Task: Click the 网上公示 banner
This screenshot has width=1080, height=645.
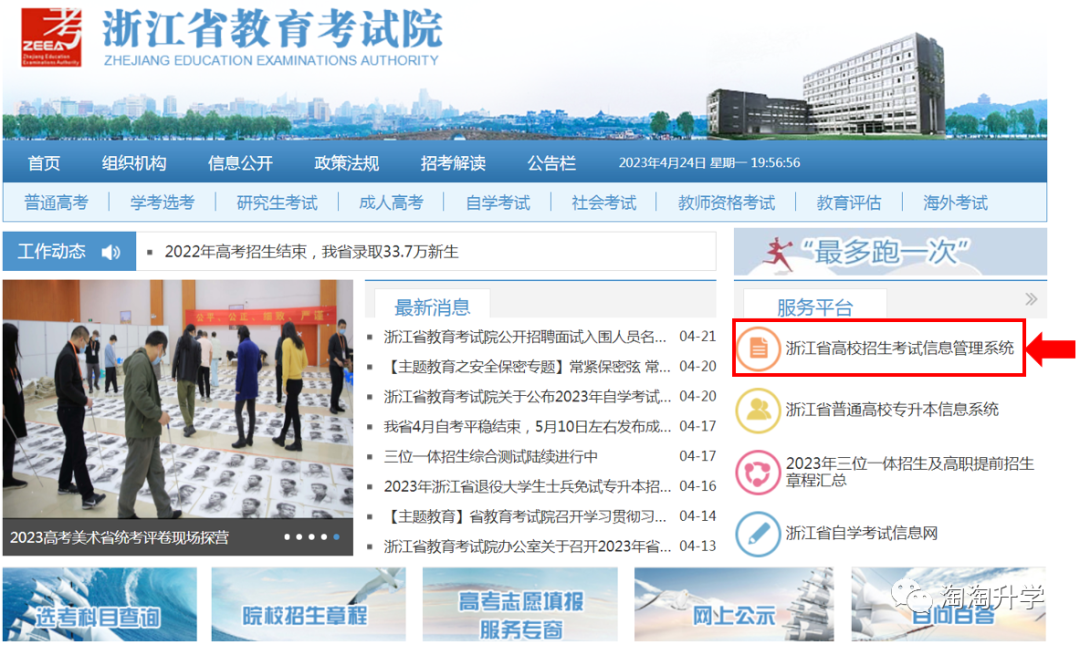Action: click(x=734, y=604)
